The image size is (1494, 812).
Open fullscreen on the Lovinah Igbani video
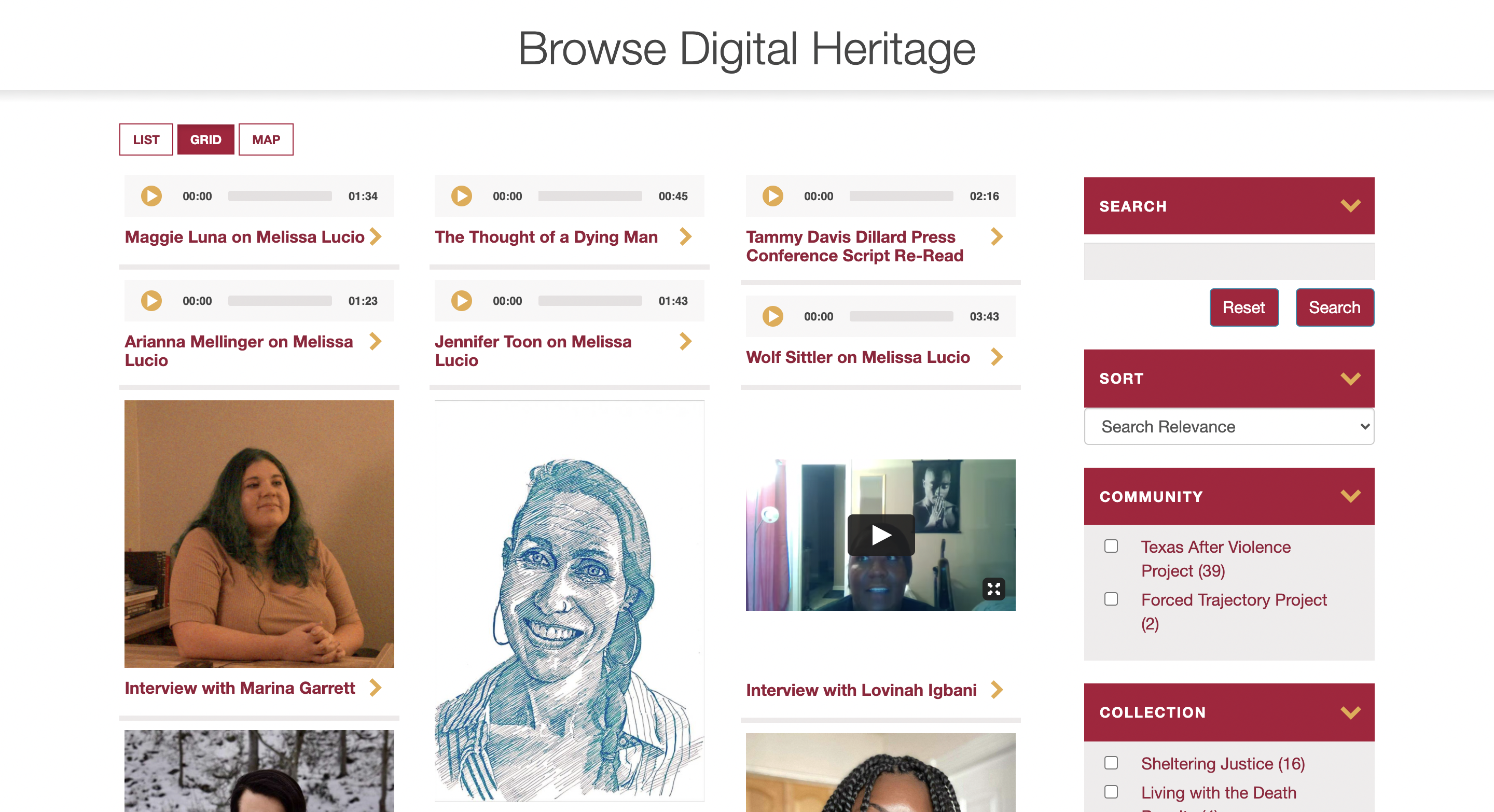pyautogui.click(x=993, y=589)
